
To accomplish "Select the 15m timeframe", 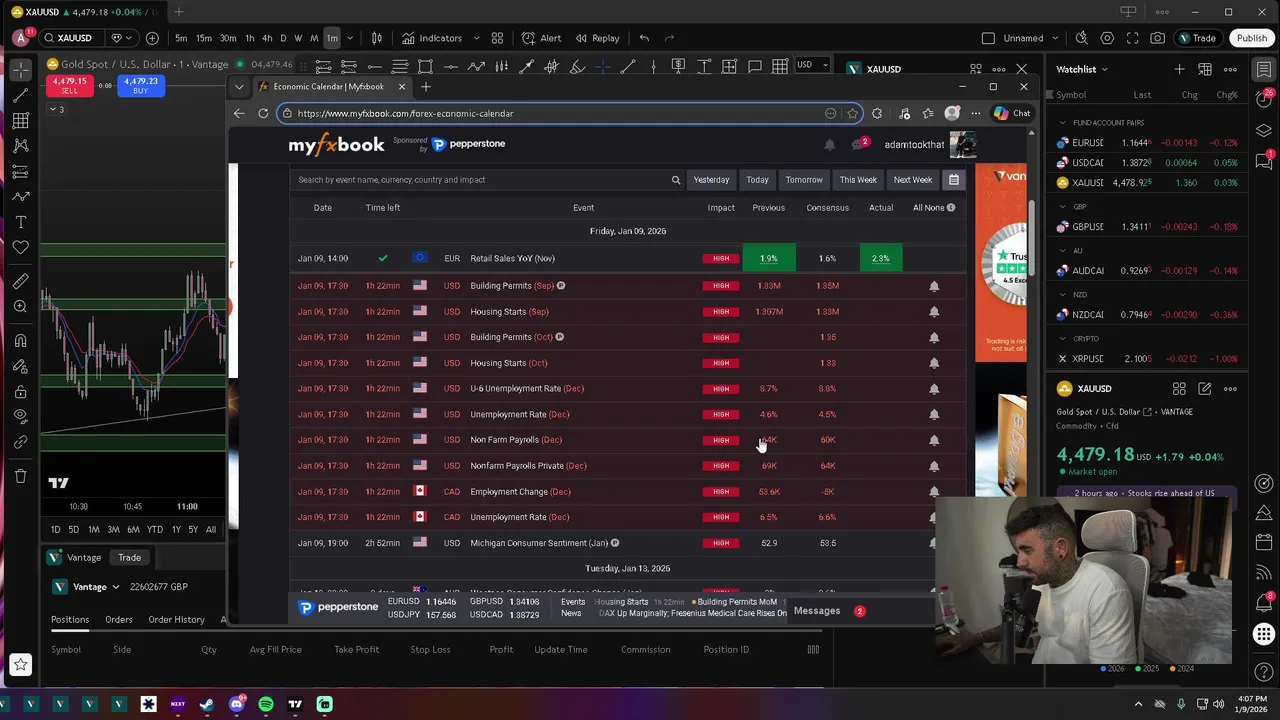I will point(204,38).
